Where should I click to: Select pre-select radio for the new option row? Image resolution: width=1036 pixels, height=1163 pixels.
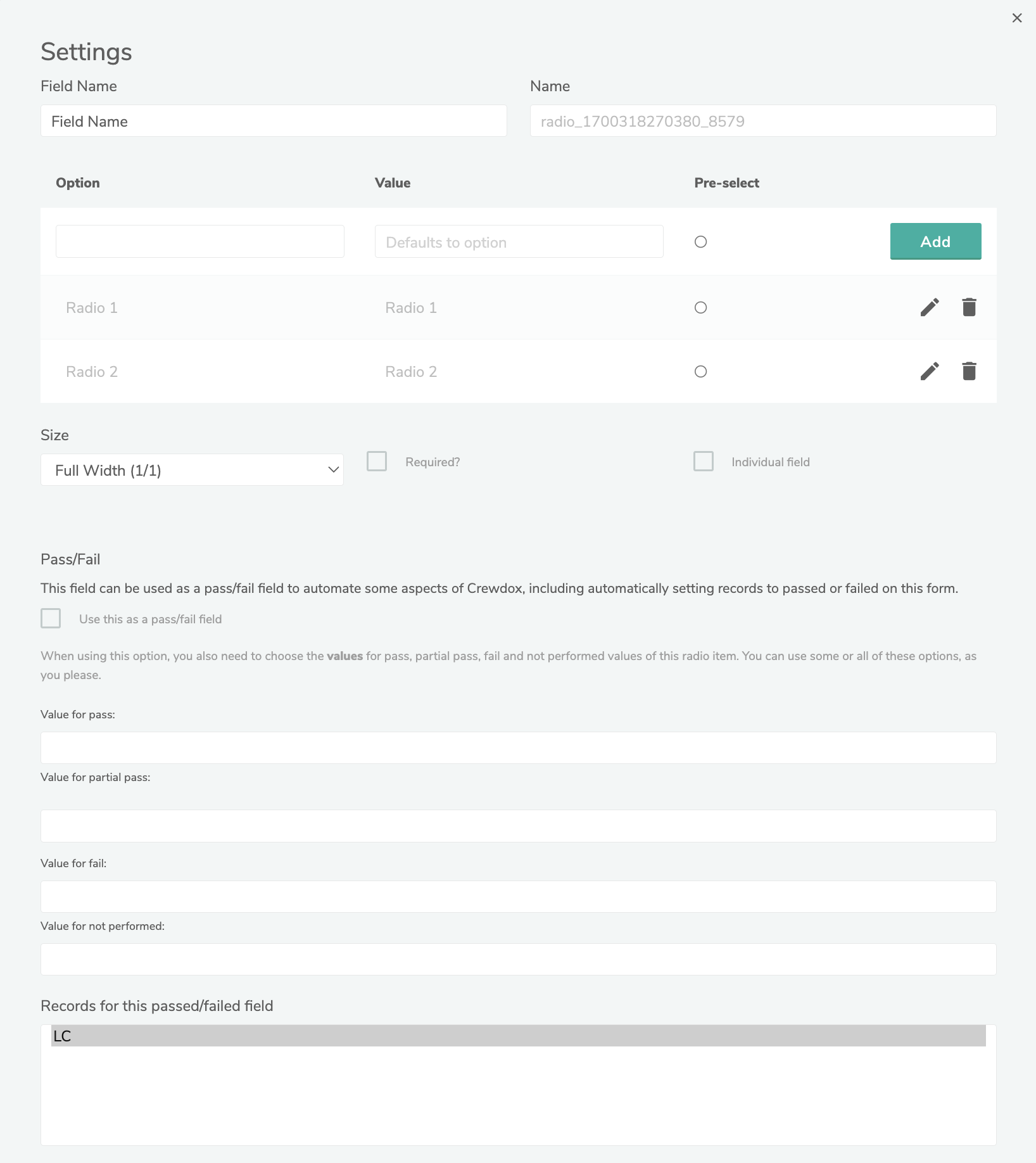coord(700,242)
